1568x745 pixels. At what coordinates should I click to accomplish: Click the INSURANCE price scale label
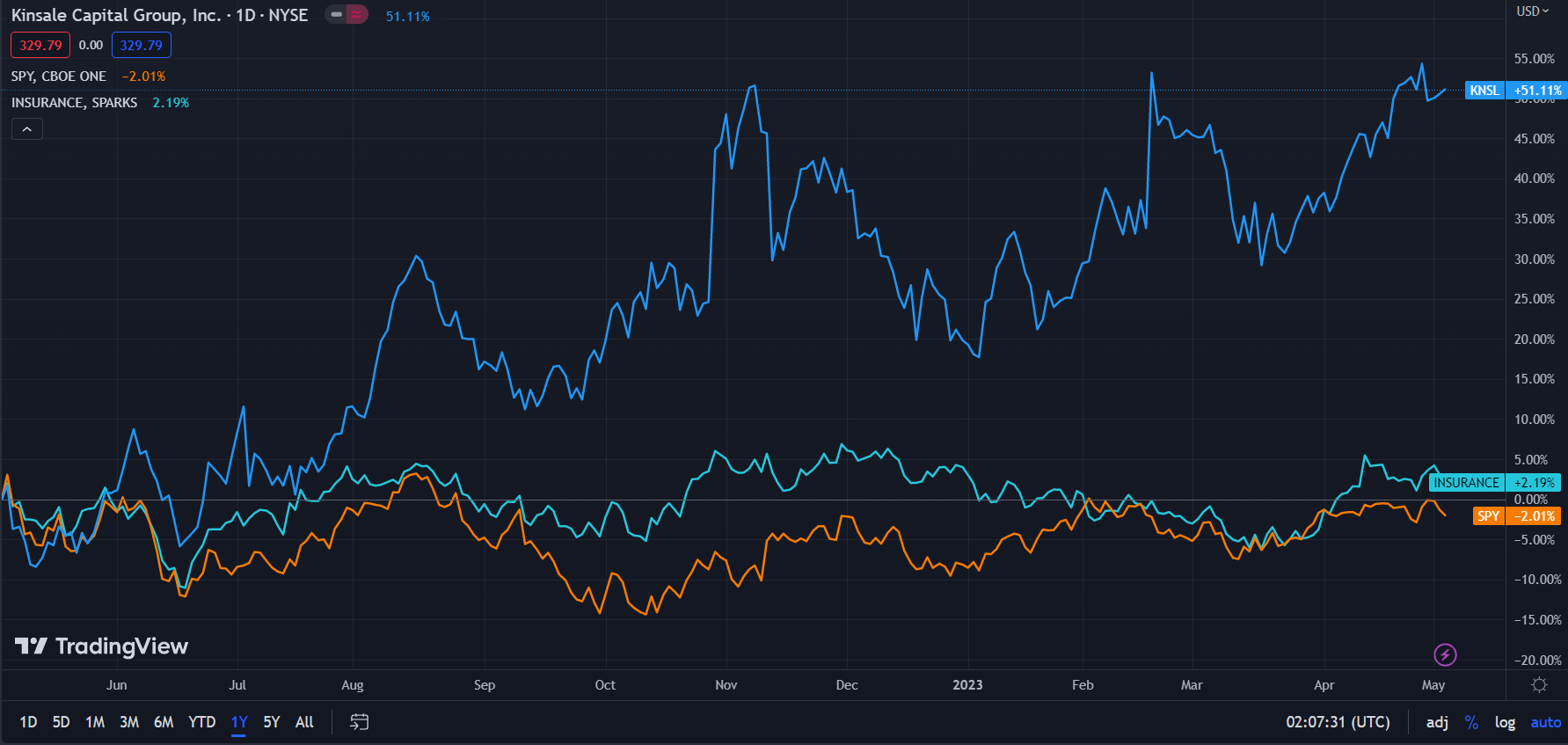(1466, 482)
